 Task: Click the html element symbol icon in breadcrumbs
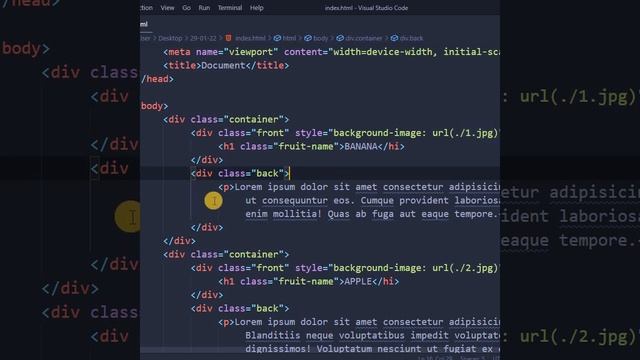coord(277,38)
